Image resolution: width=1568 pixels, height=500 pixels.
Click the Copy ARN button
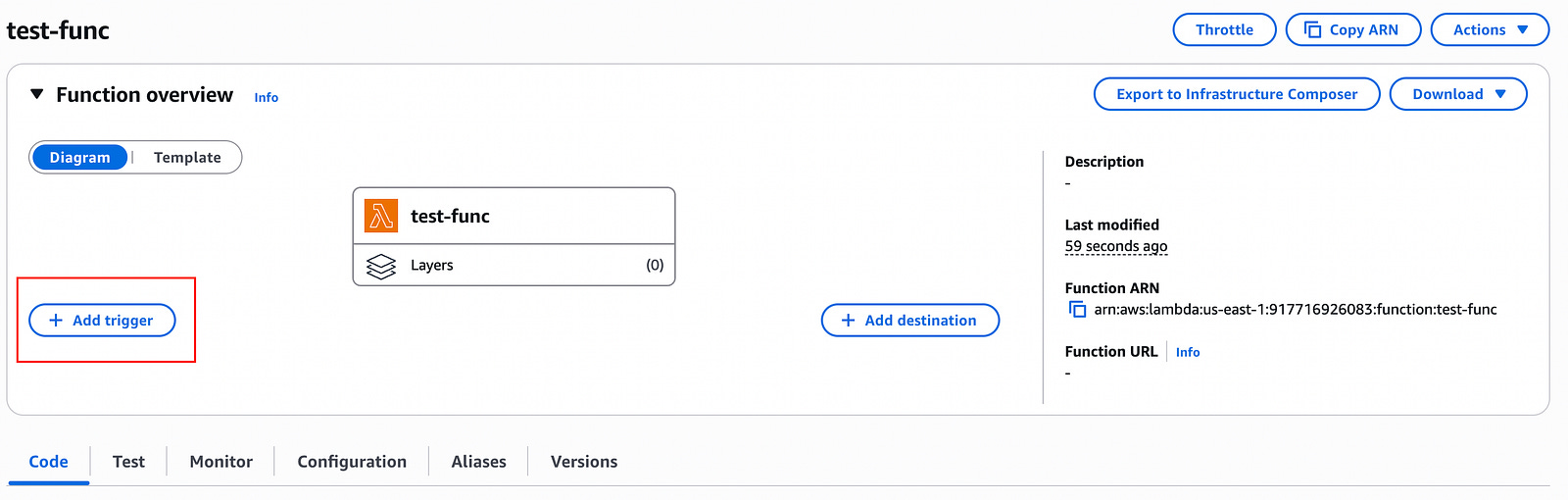[1352, 29]
